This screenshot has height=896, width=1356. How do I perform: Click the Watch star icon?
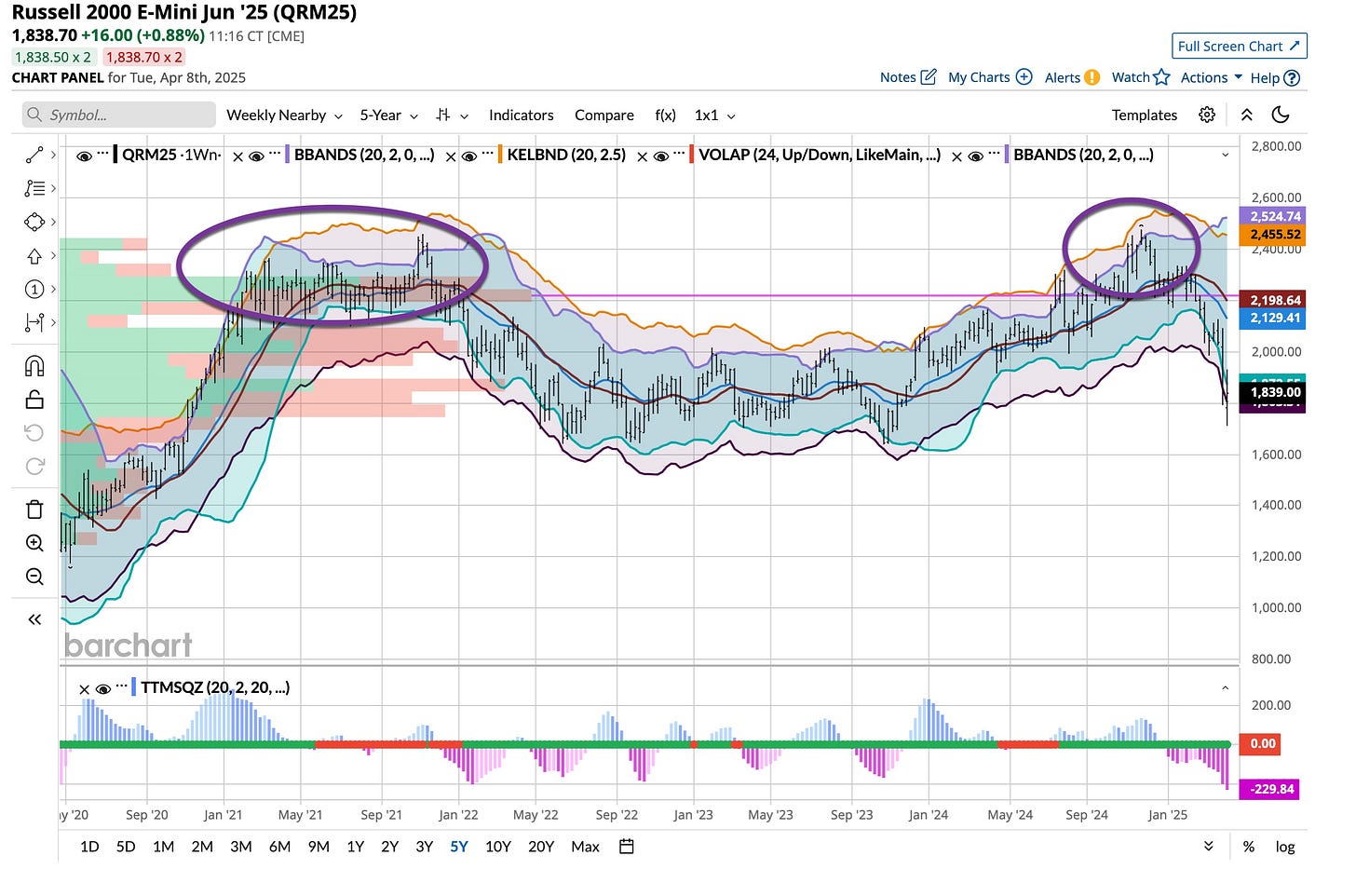(x=1160, y=77)
